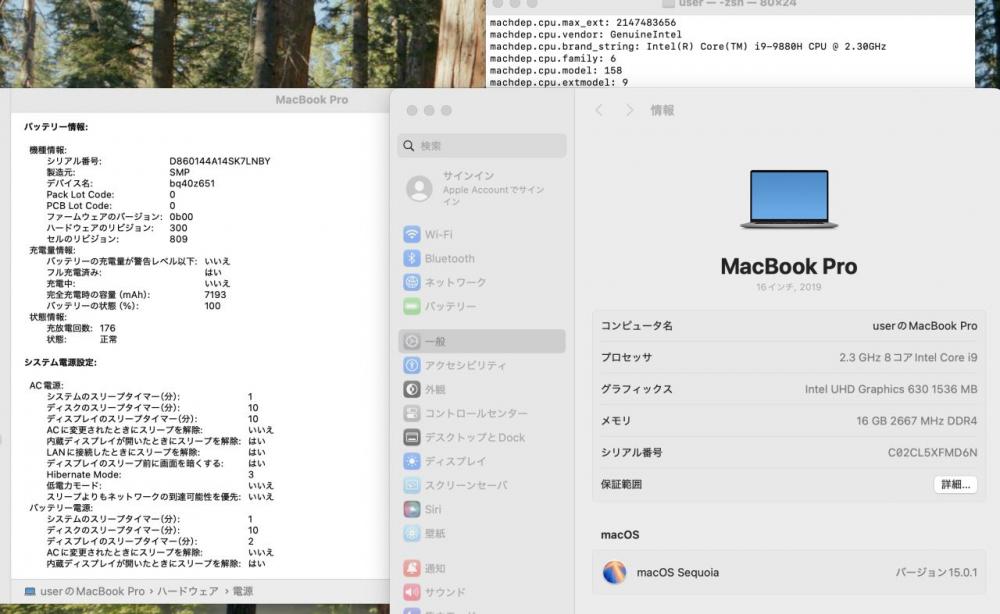The width and height of the screenshot is (1000, 614).
Task: Select ハードウェア in path bar
Action: pos(188,591)
